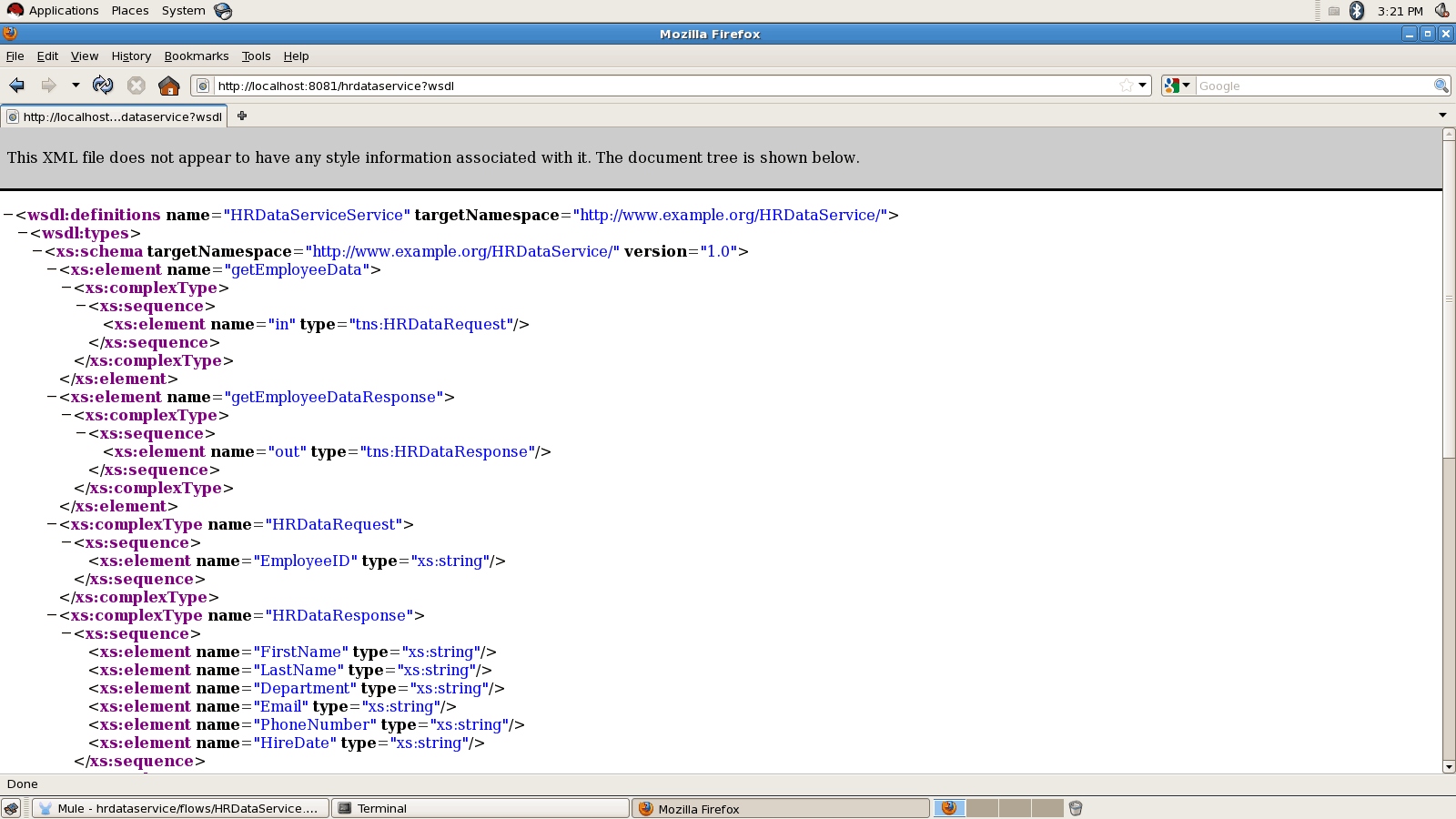Collapse the HRDataRequest complexType node

click(52, 524)
